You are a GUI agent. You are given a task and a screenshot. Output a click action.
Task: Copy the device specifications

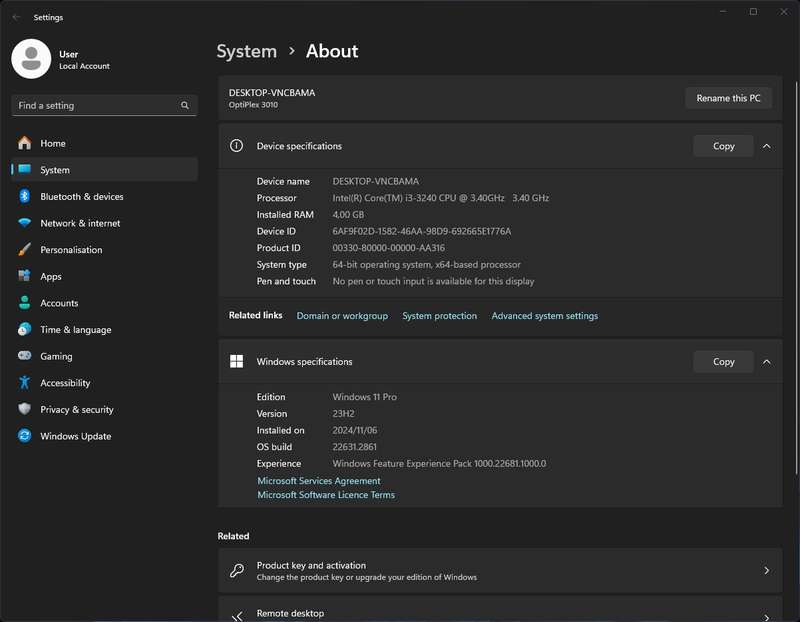pos(723,146)
